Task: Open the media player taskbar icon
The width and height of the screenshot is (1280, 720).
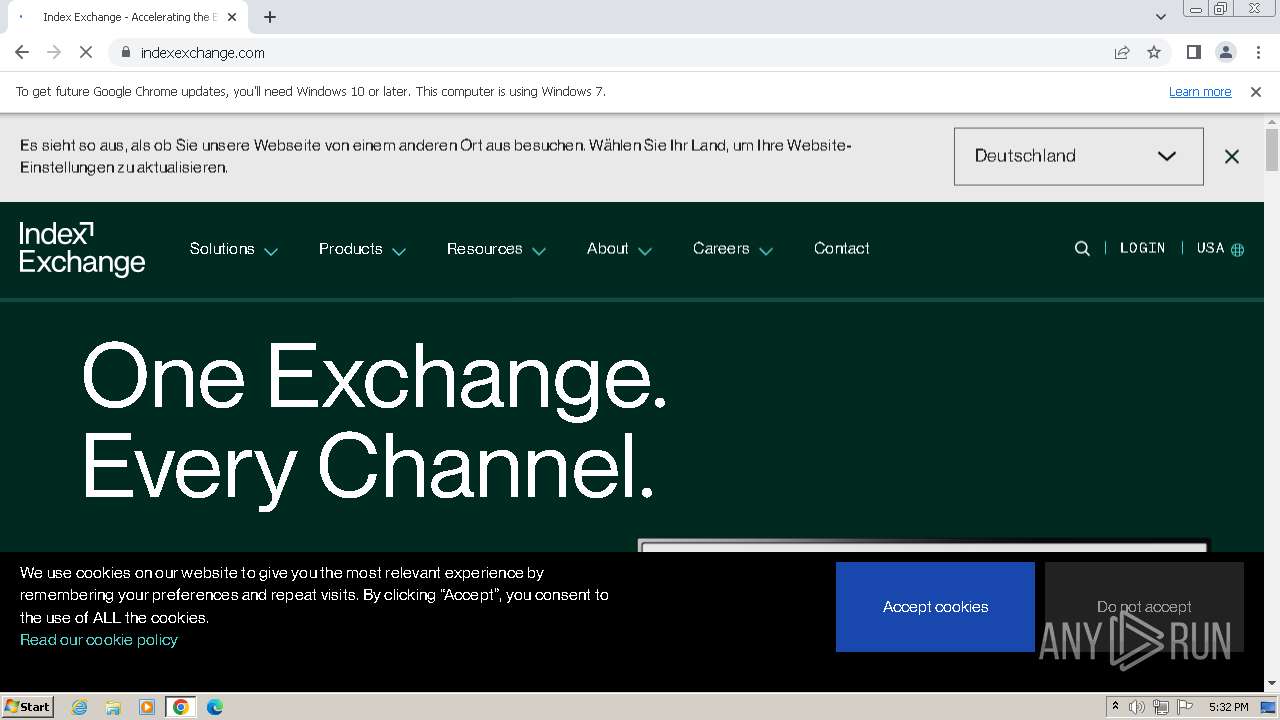Action: pos(147,707)
